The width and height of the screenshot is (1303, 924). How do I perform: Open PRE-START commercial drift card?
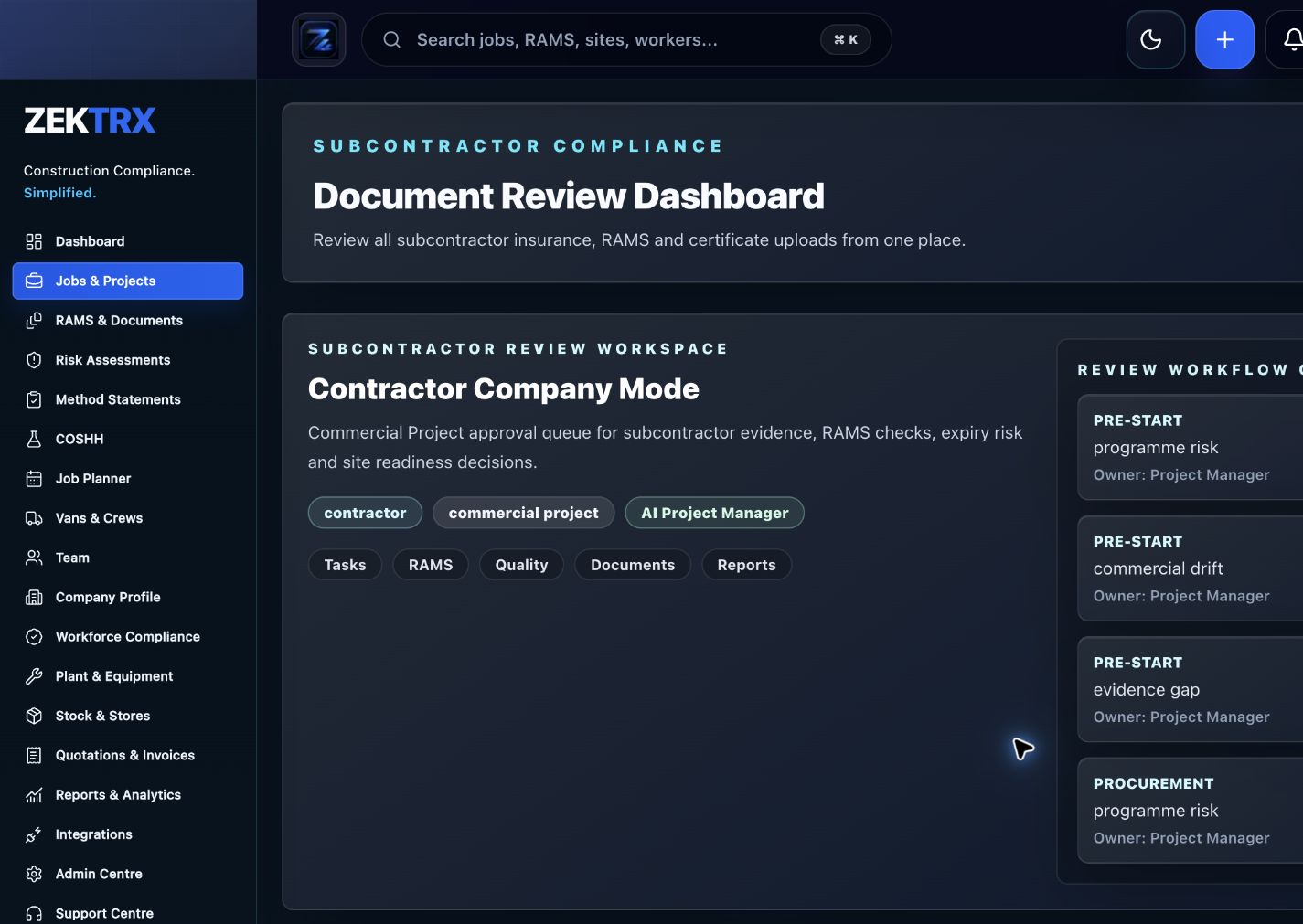[1190, 568]
